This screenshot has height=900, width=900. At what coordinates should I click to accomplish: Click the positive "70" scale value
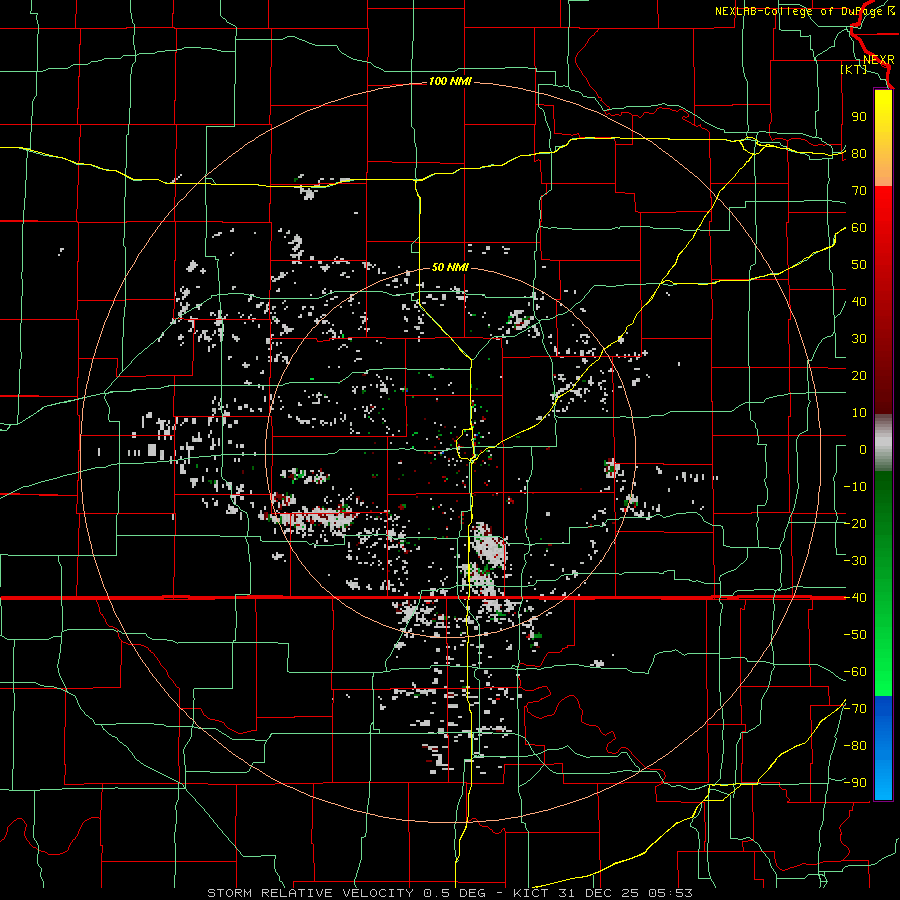859,191
